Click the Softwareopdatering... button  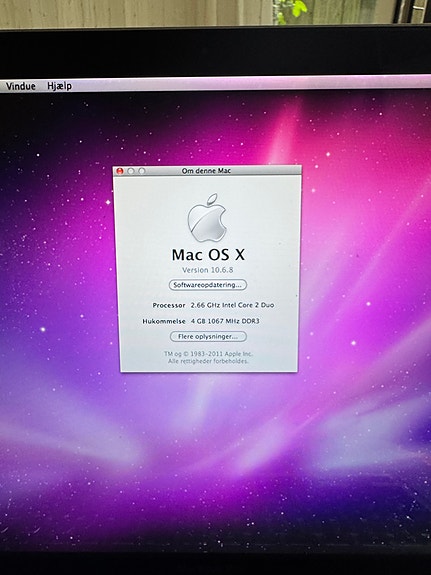pyautogui.click(x=208, y=285)
